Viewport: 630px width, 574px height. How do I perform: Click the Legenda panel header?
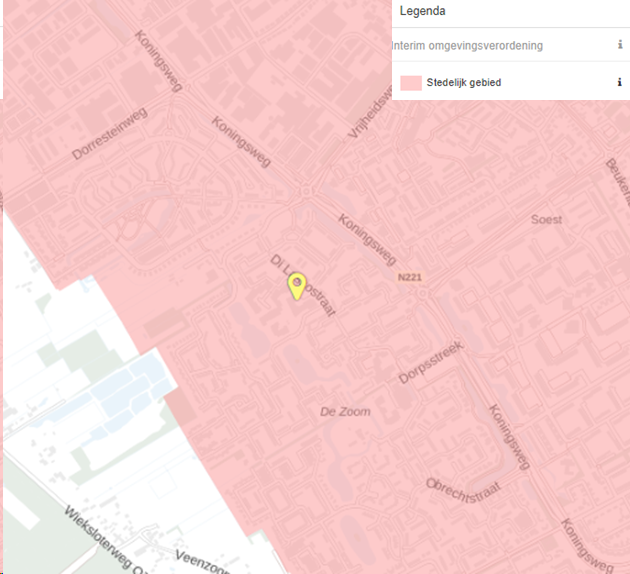tap(422, 11)
